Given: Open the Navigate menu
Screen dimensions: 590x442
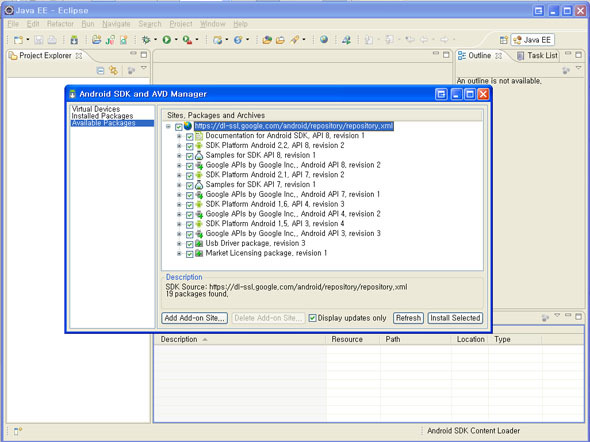Looking at the screenshot, I should click(116, 24).
